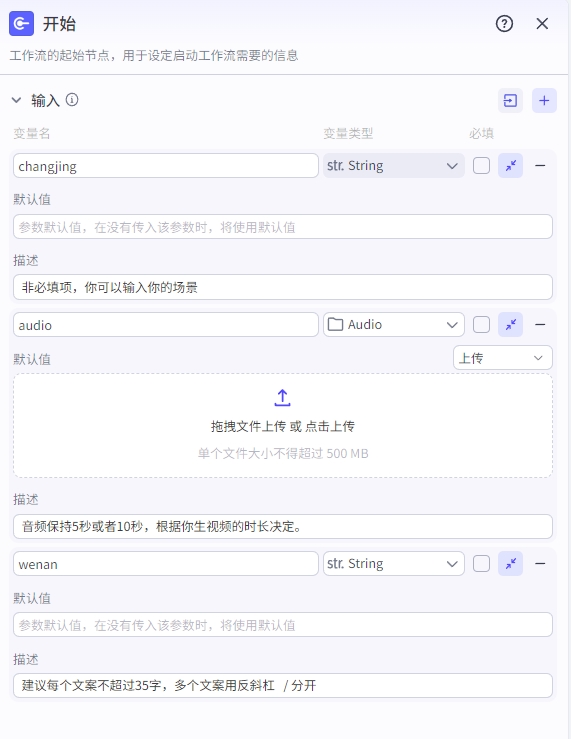Collapse the audio variable details icon

click(510, 325)
